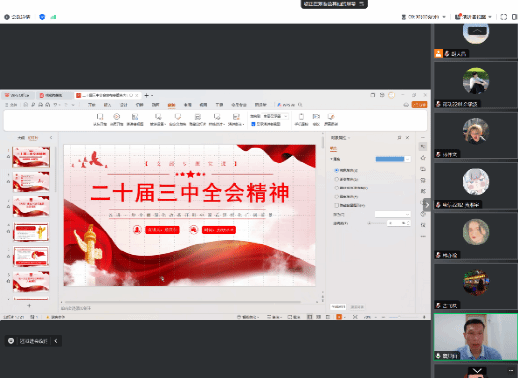Viewport: 518px width, 378px height.
Task: Click the star-shaped icon in right sidebar strip
Action: (423, 158)
